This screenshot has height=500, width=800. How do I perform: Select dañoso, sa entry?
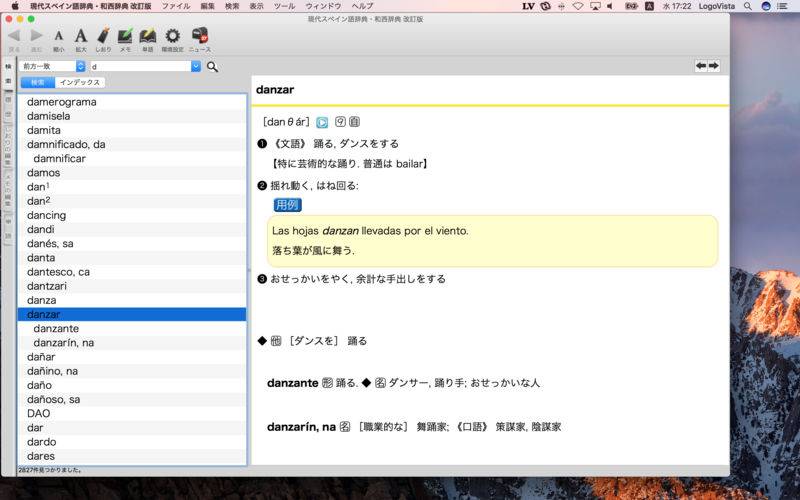[x=132, y=399]
